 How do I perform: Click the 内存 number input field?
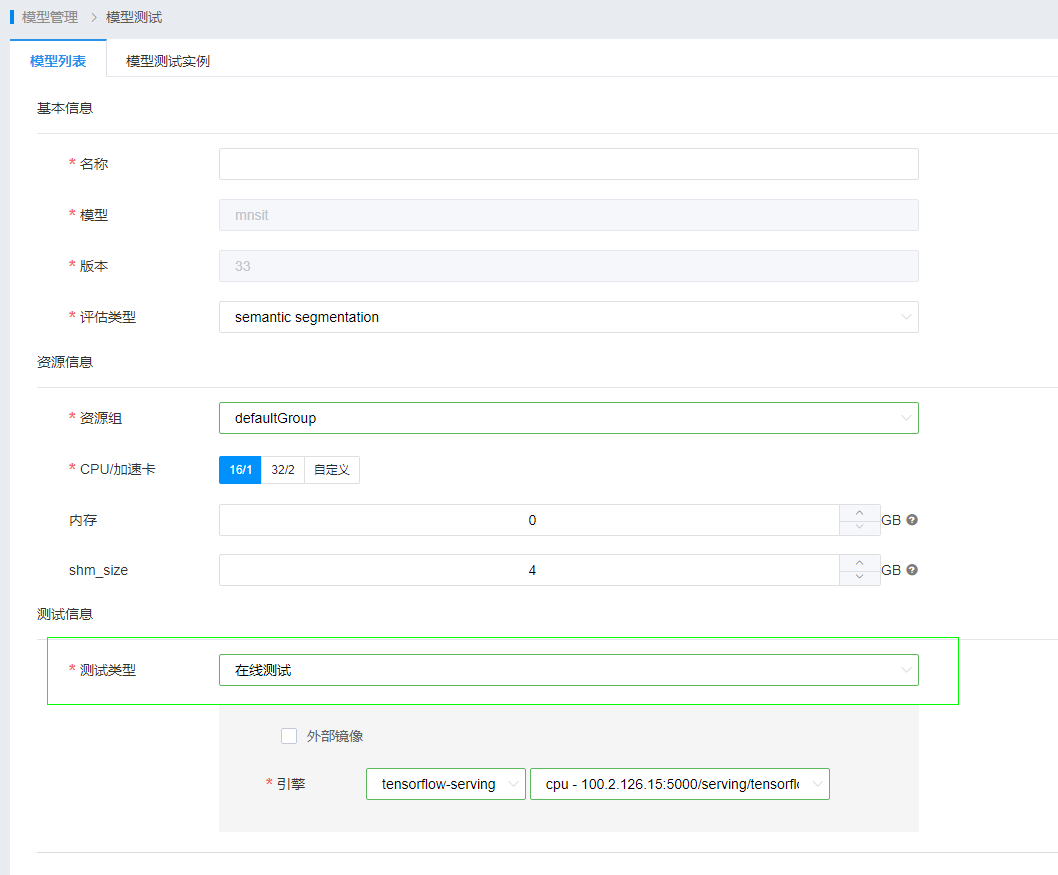pos(530,520)
